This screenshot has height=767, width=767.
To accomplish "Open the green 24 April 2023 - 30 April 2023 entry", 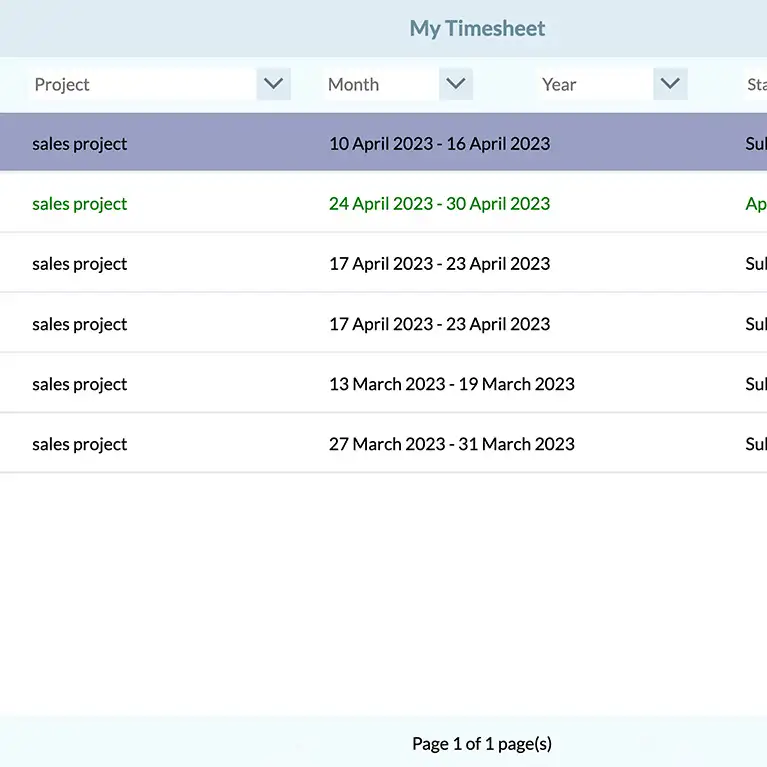I will (x=439, y=204).
